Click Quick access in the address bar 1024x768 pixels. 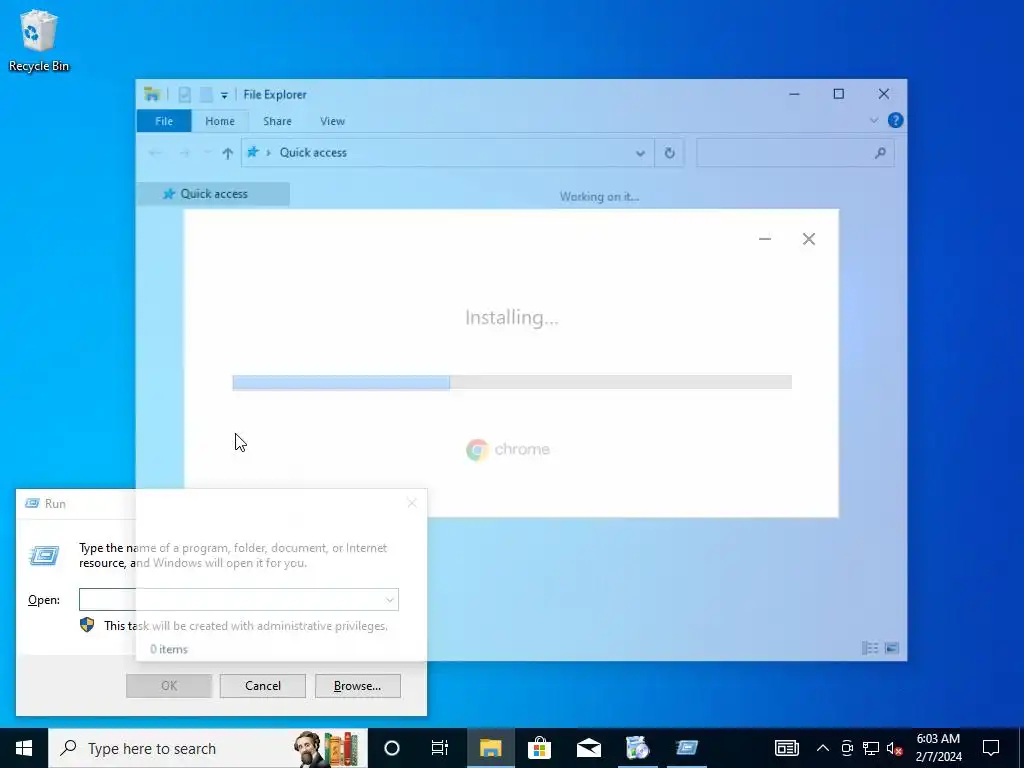point(313,152)
